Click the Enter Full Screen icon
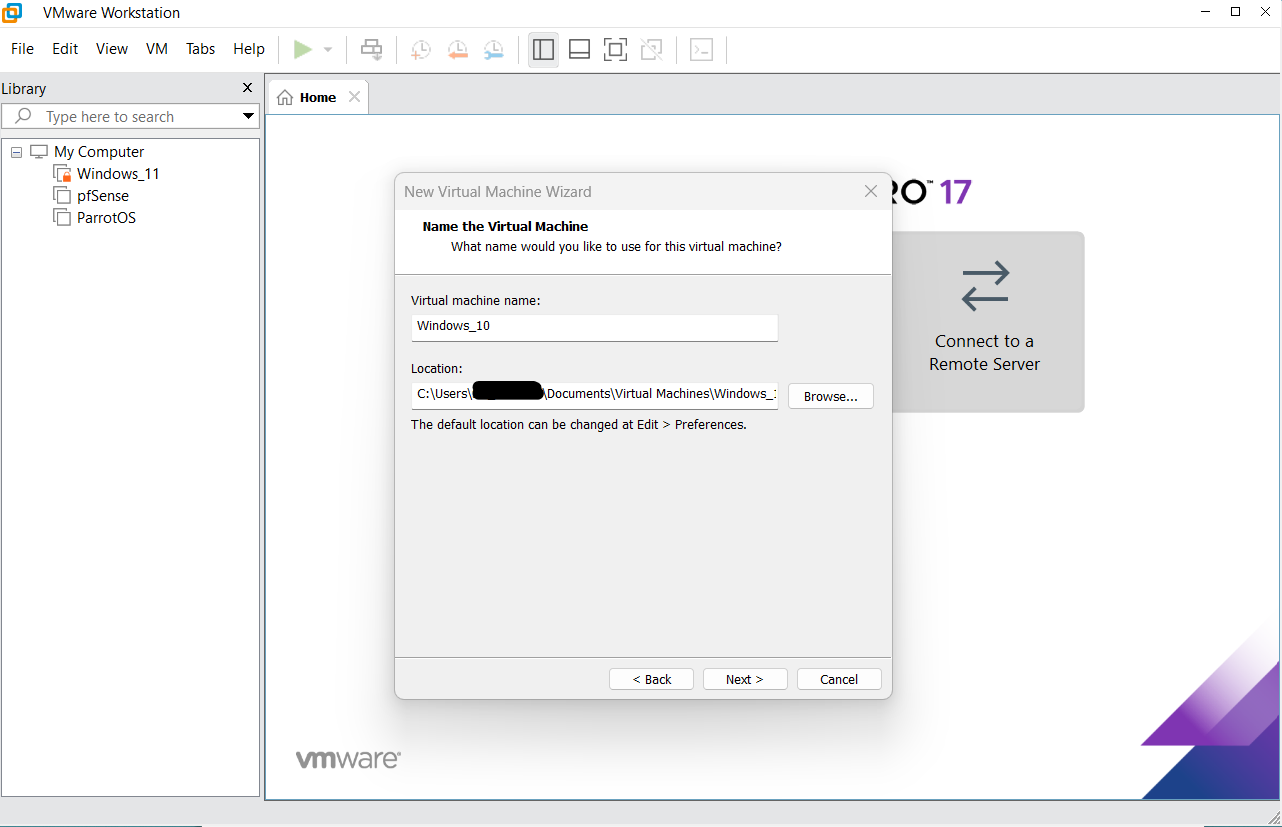Image resolution: width=1282 pixels, height=827 pixels. click(615, 49)
